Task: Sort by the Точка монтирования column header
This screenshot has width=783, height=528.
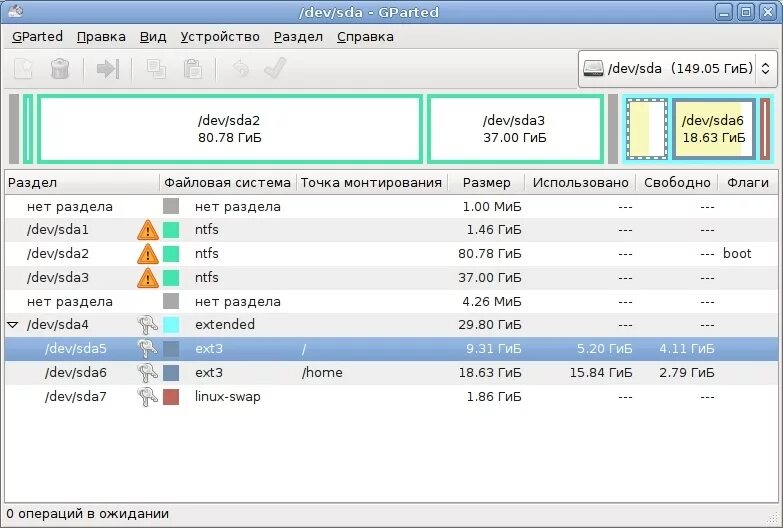Action: click(x=372, y=183)
